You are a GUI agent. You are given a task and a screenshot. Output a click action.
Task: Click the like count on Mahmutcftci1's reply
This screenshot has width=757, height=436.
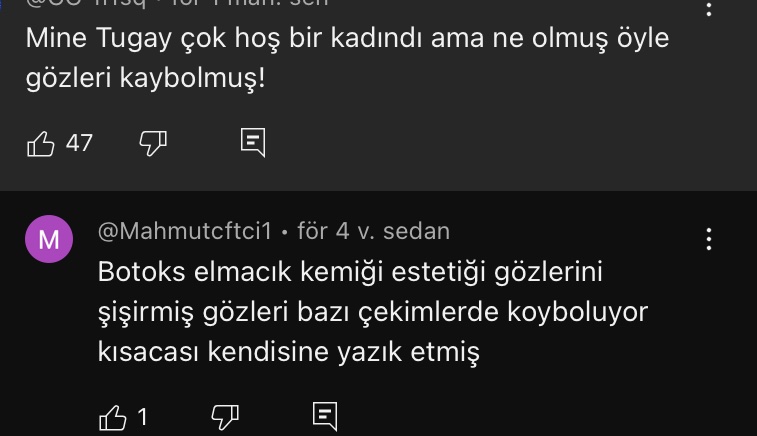[142, 417]
